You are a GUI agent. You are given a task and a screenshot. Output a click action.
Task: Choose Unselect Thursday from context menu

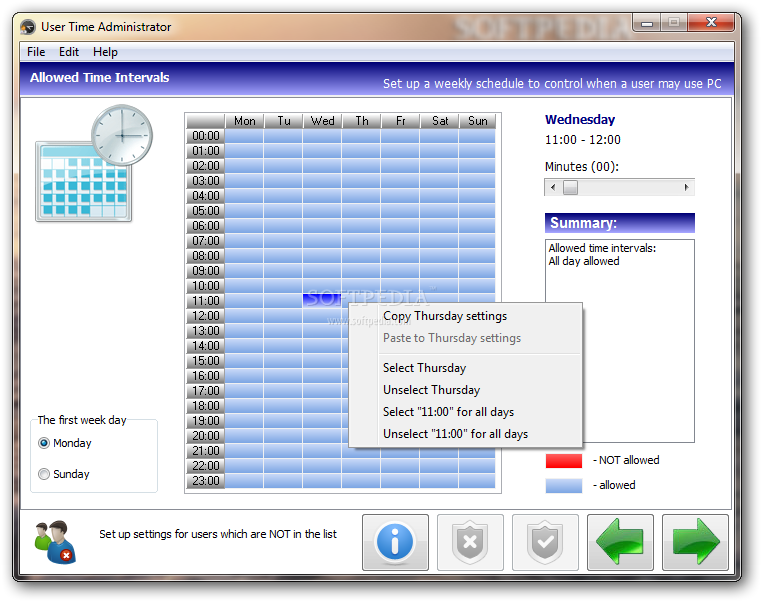point(466,390)
